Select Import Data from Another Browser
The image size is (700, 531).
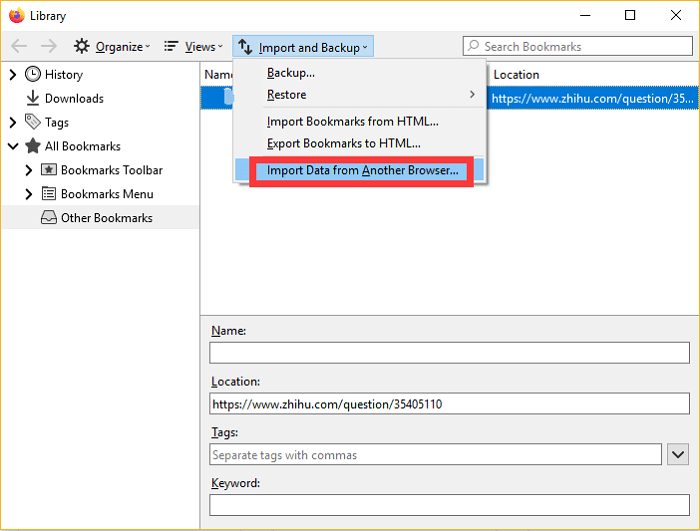click(362, 171)
